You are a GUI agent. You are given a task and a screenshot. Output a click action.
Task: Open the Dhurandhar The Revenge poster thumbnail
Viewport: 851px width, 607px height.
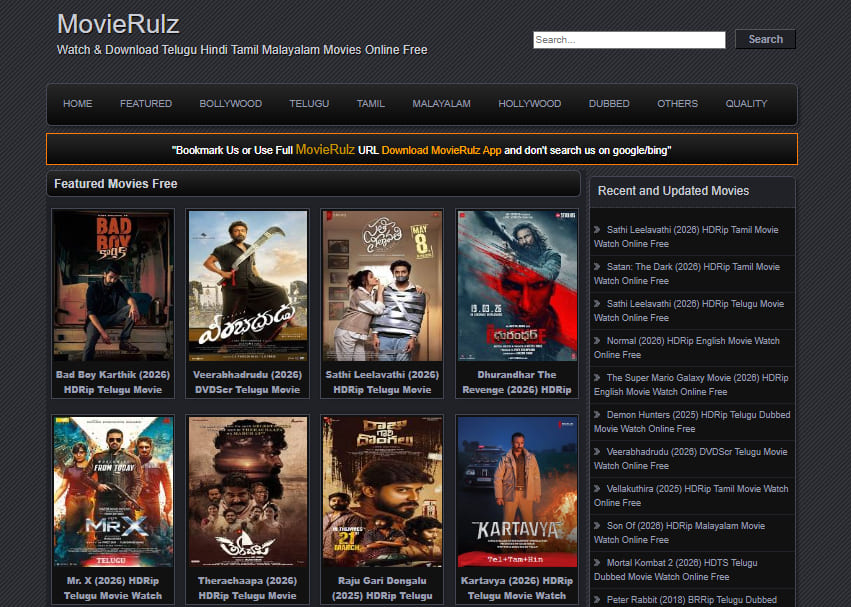(x=517, y=286)
